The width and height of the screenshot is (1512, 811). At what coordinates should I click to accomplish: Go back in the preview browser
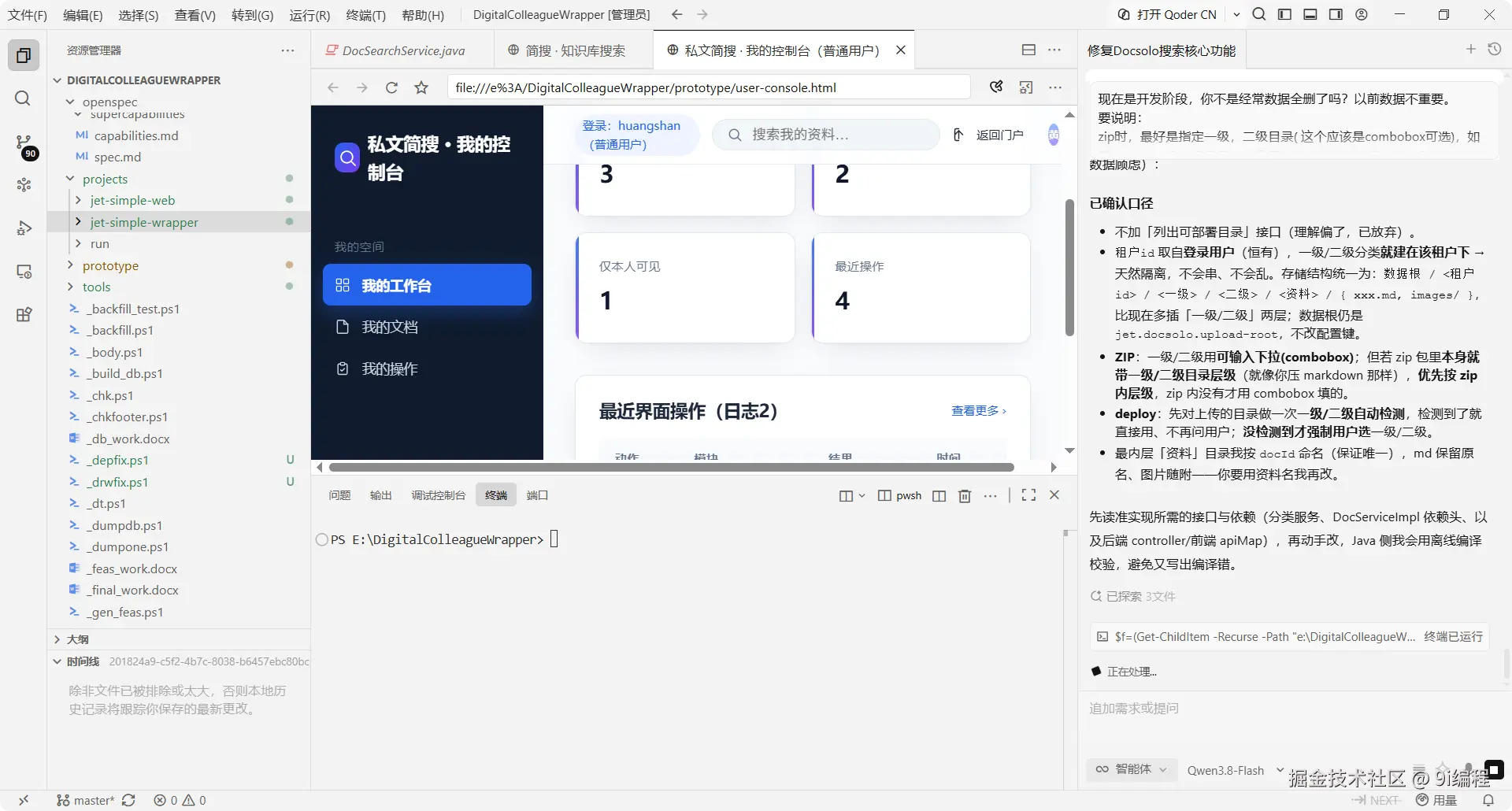click(x=333, y=88)
